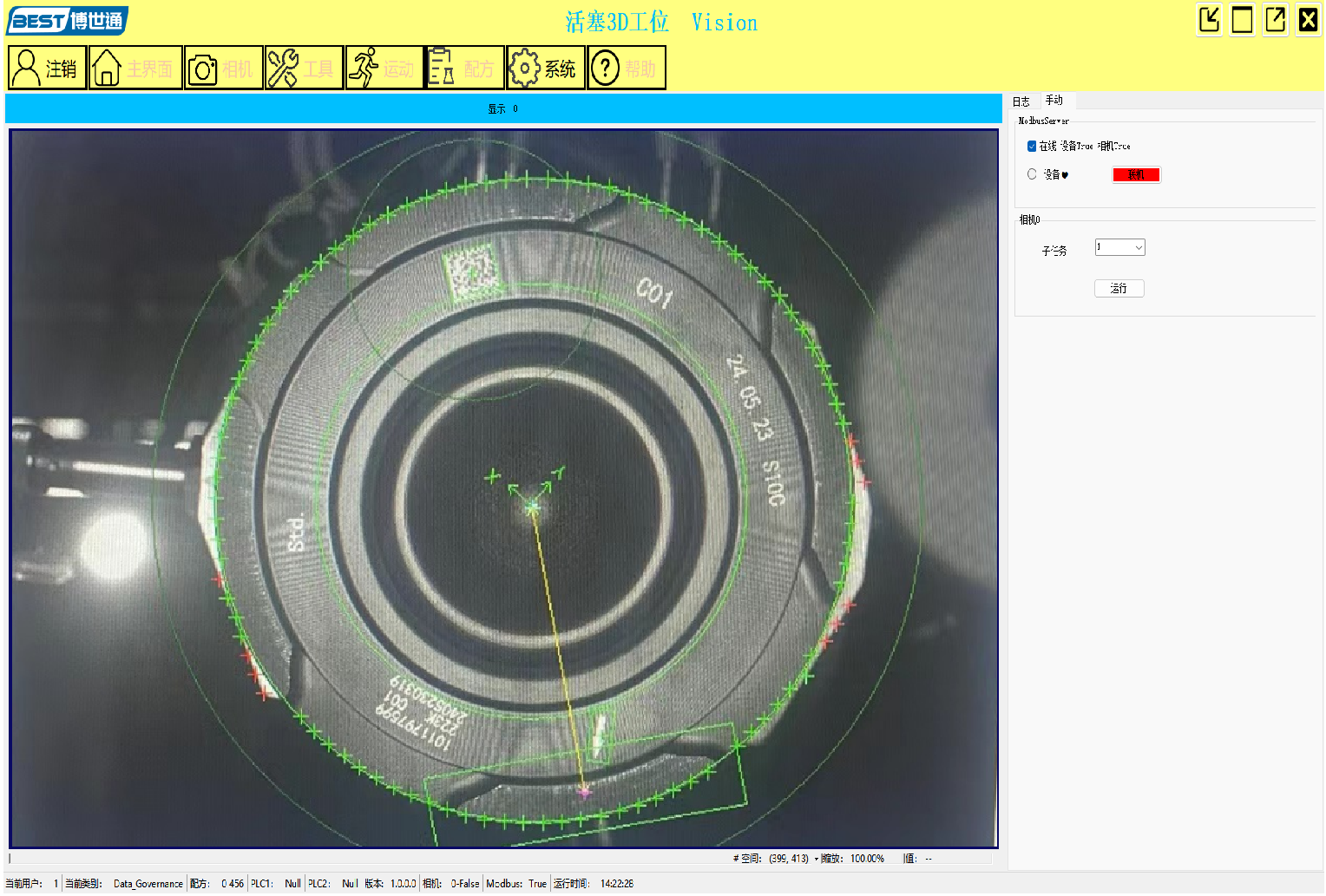Select the 设备 heartbeat radio button

coord(1032,173)
